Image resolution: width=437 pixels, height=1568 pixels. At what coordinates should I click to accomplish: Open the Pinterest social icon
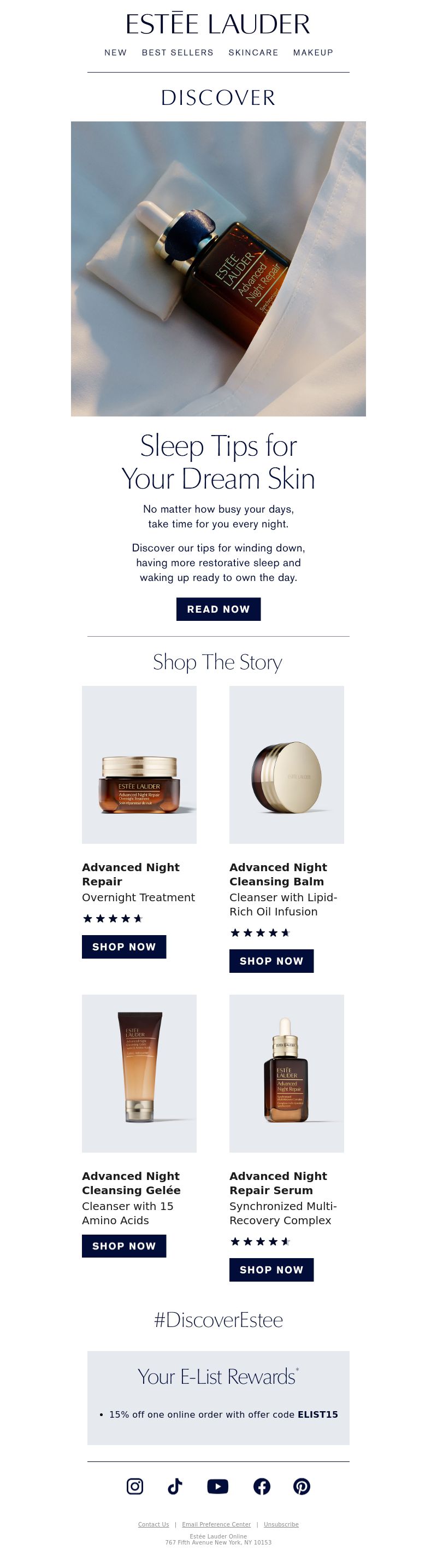pos(302,1486)
